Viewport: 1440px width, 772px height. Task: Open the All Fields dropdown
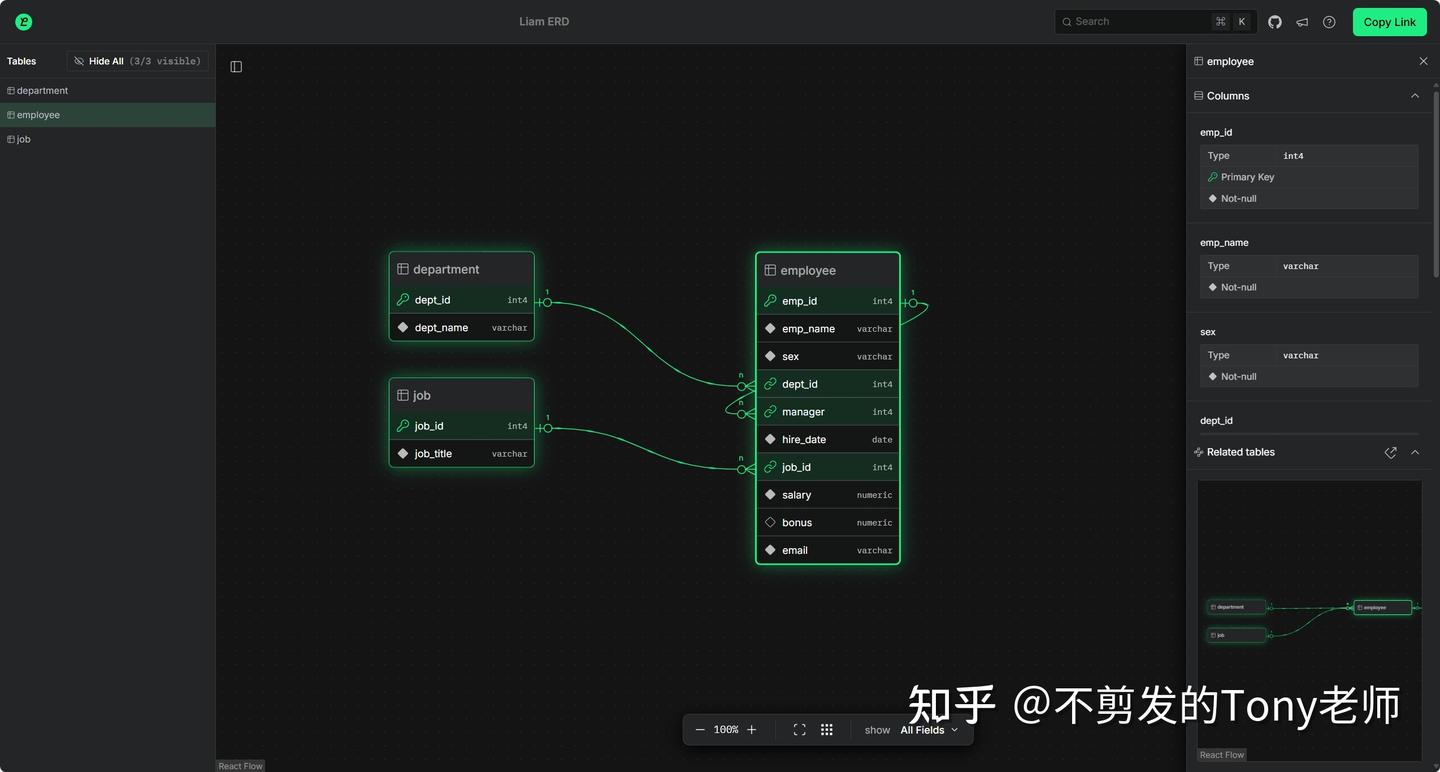927,730
